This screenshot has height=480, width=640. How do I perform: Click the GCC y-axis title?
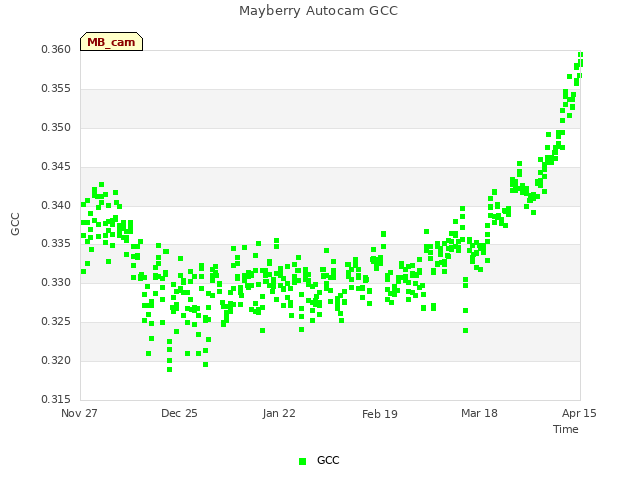tap(15, 224)
